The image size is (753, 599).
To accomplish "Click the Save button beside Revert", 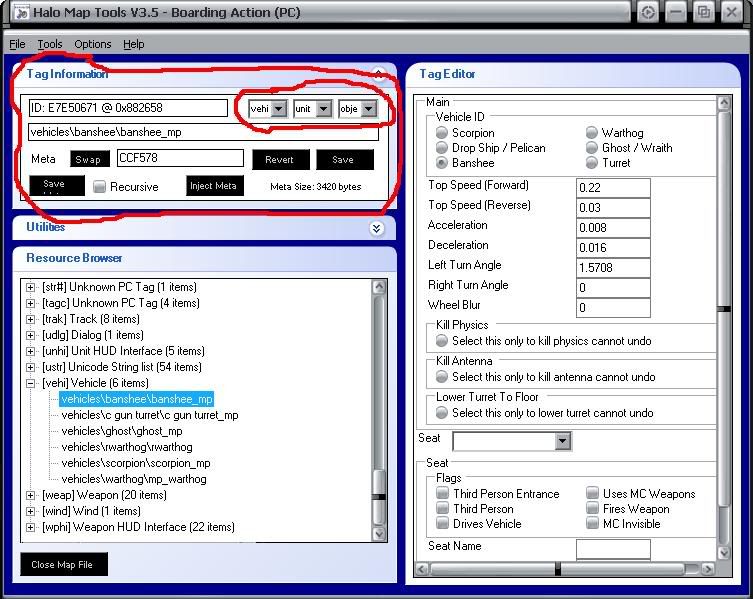I will [x=345, y=159].
